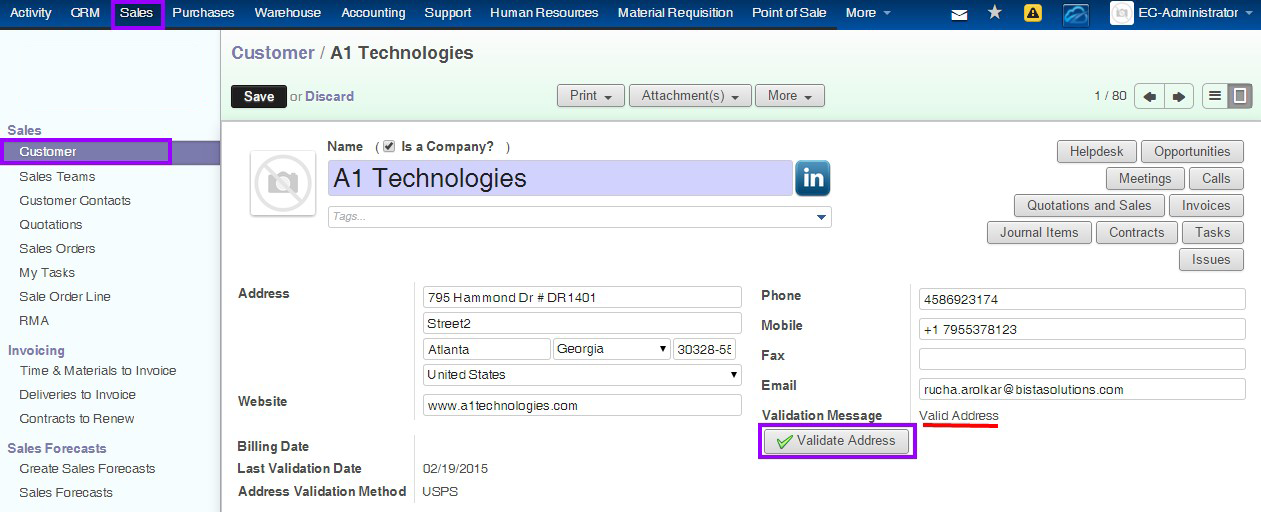The image size is (1261, 512).
Task: Open the Print dropdown
Action: tap(590, 96)
